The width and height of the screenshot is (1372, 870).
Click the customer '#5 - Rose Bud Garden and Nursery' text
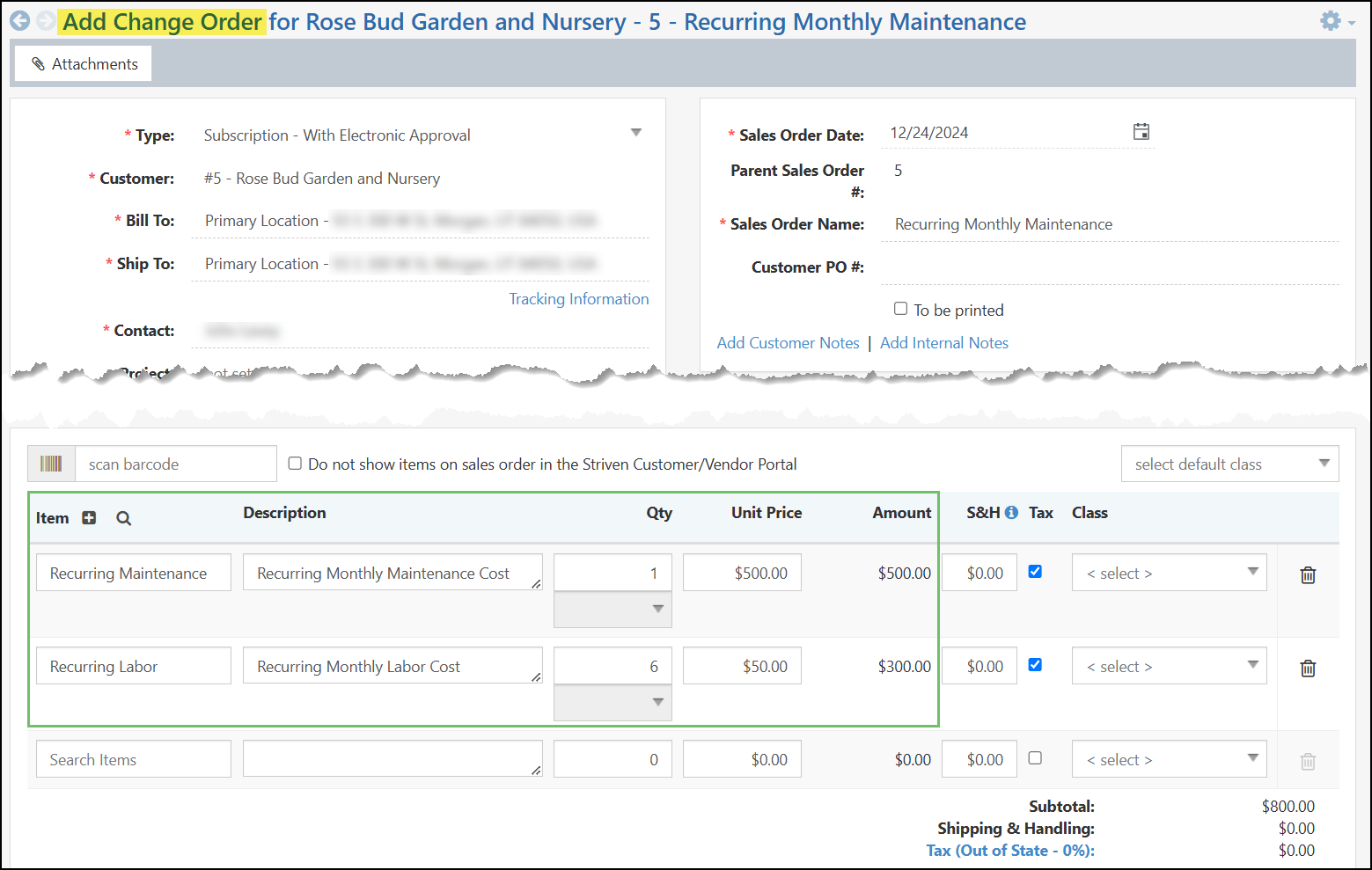coord(322,179)
